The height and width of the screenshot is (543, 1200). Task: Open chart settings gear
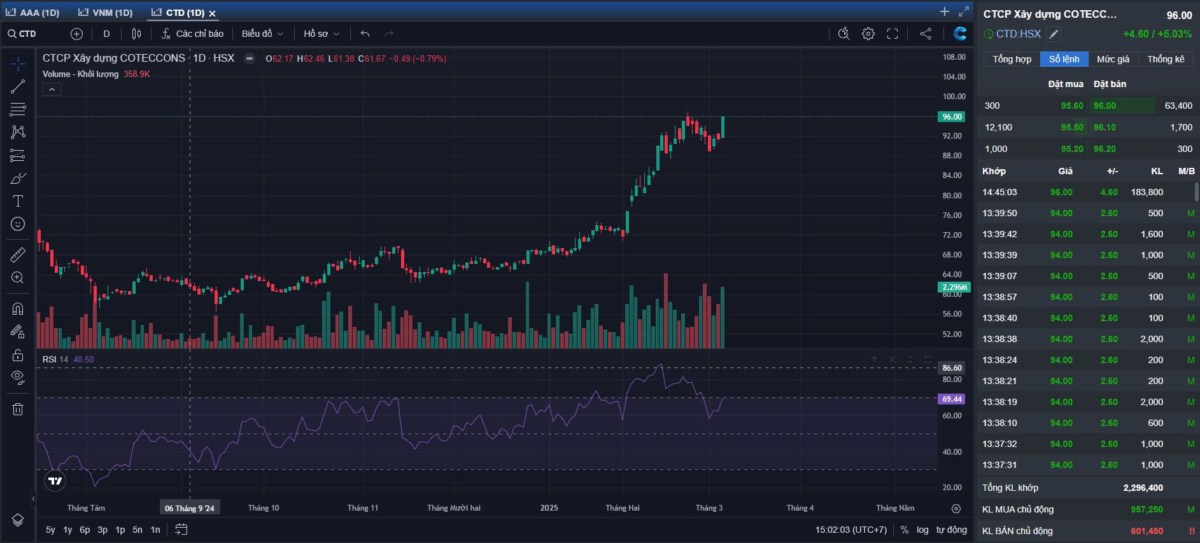868,33
